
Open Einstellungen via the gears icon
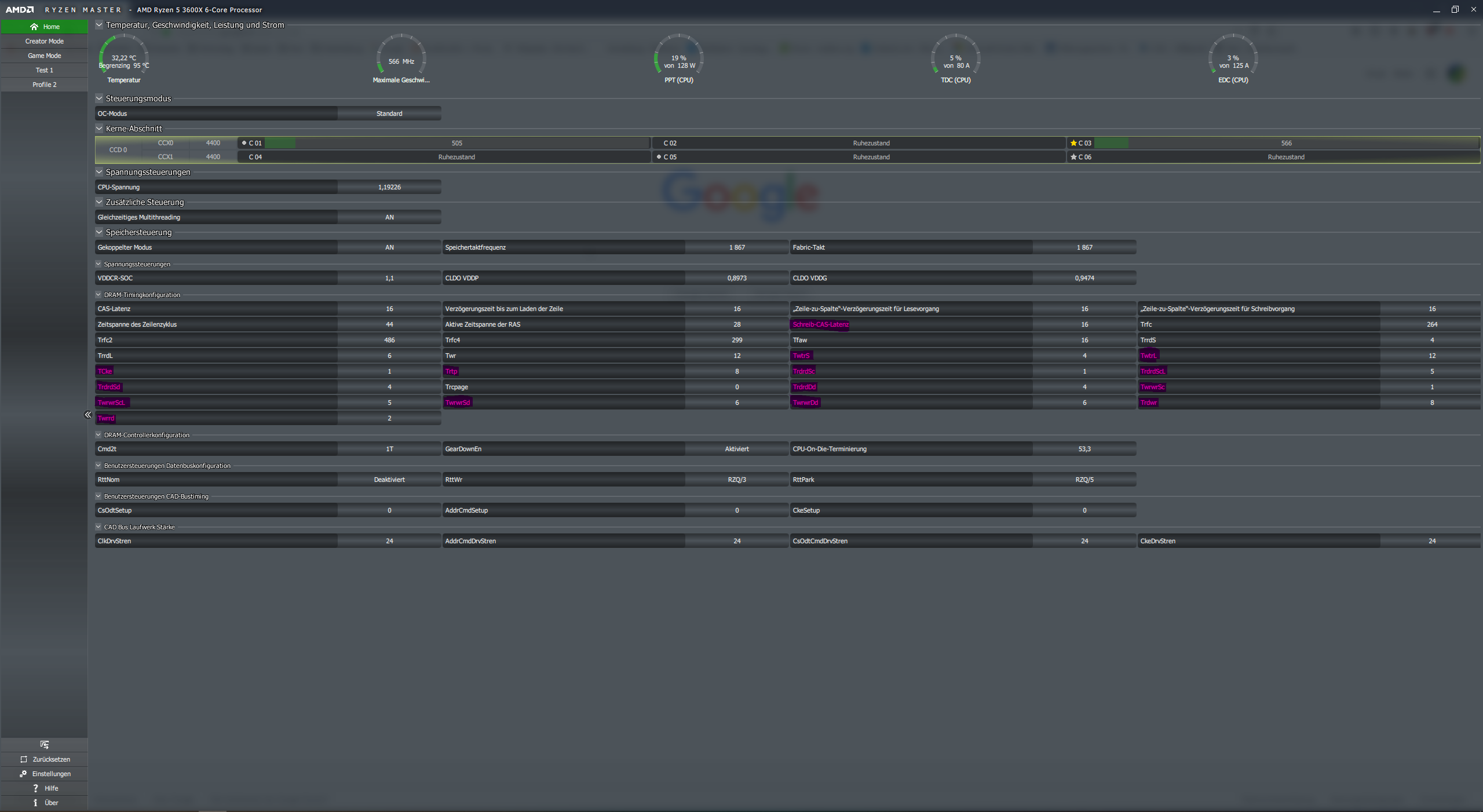[23, 774]
